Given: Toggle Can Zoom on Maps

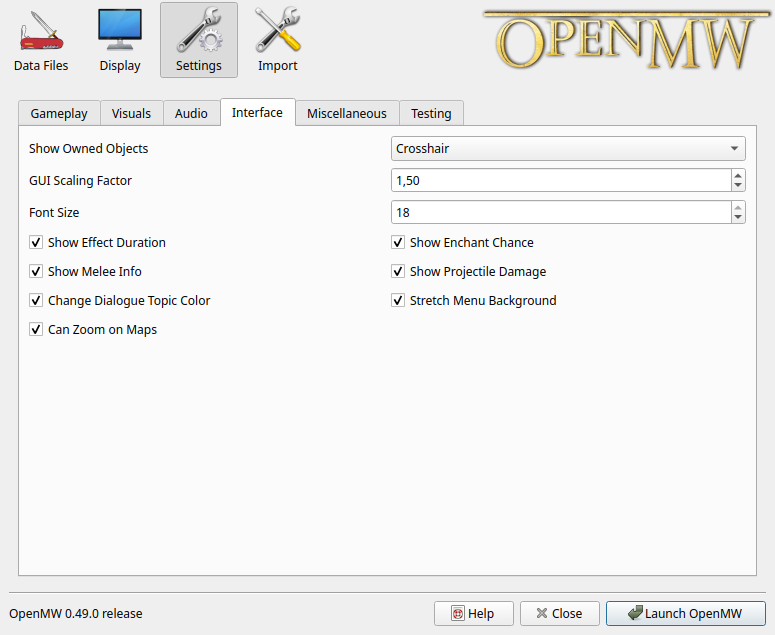Looking at the screenshot, I should [36, 330].
